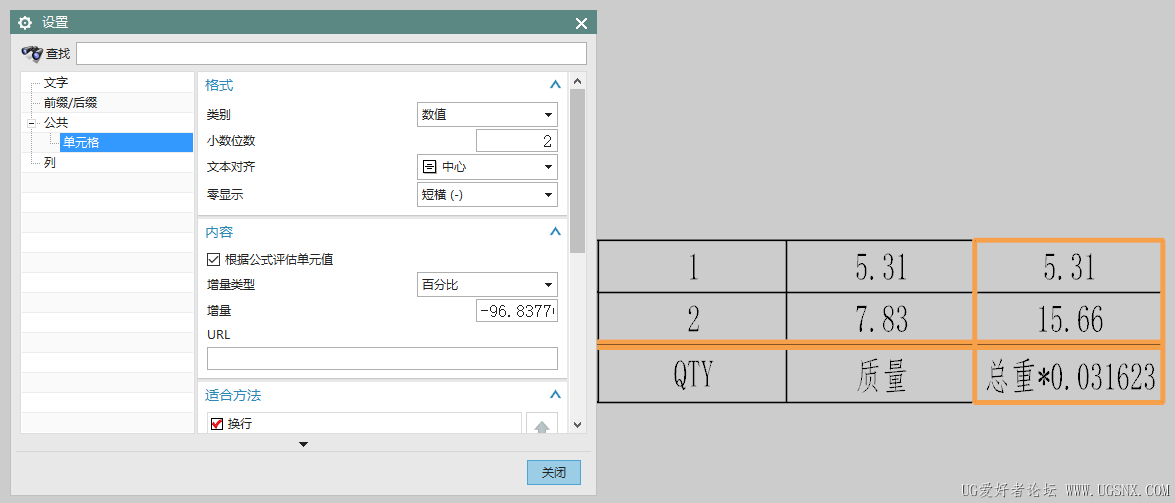
Task: Click table cell 总重*0.031623
Action: pos(1068,376)
